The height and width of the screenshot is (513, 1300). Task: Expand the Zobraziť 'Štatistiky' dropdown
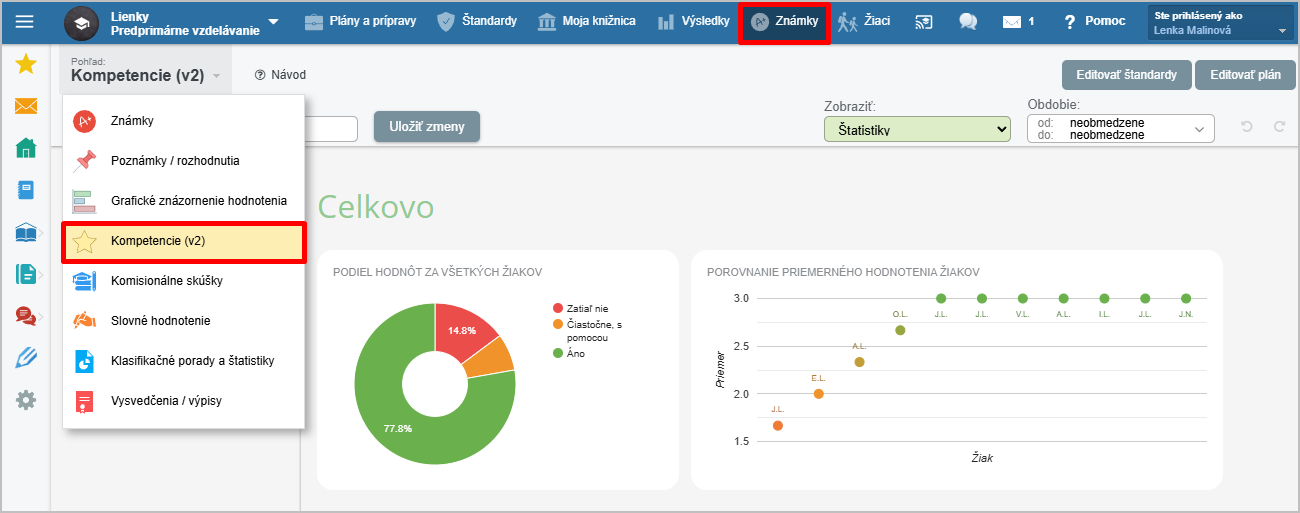(x=917, y=129)
